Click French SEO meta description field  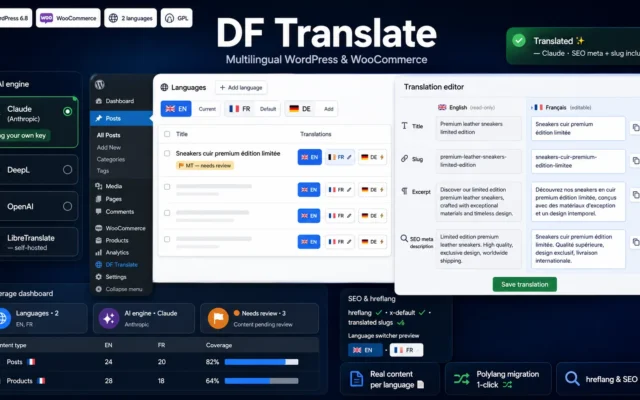578,249
